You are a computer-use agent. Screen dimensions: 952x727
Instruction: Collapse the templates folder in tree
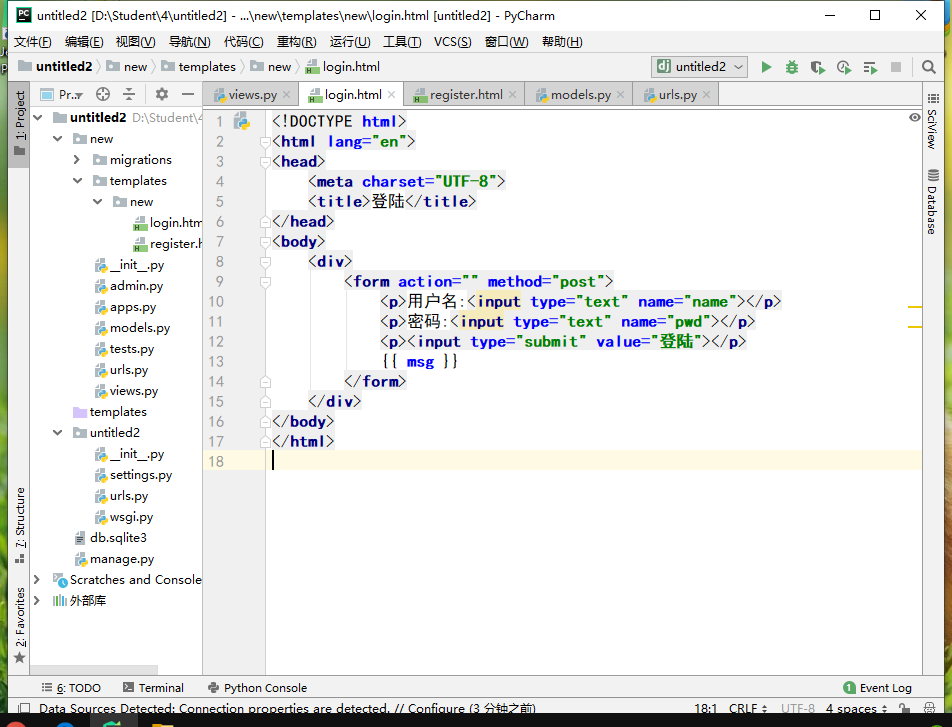pos(77,181)
